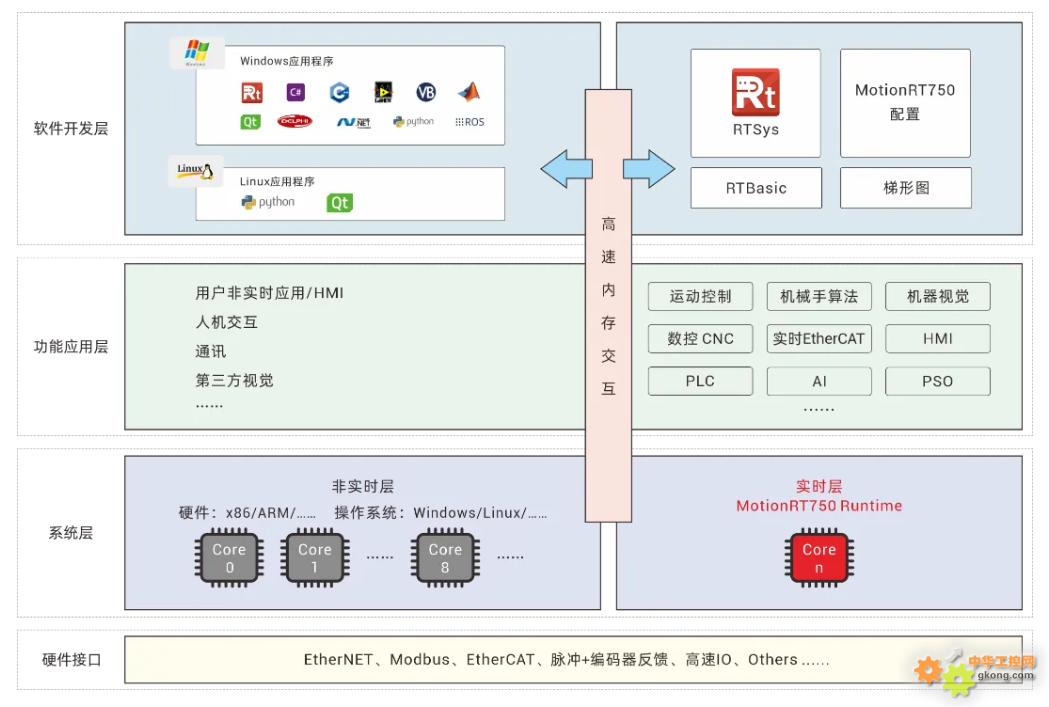Screen dimensions: 1049x707
Task: Click the 实时EtherCAT box
Action: 819,339
